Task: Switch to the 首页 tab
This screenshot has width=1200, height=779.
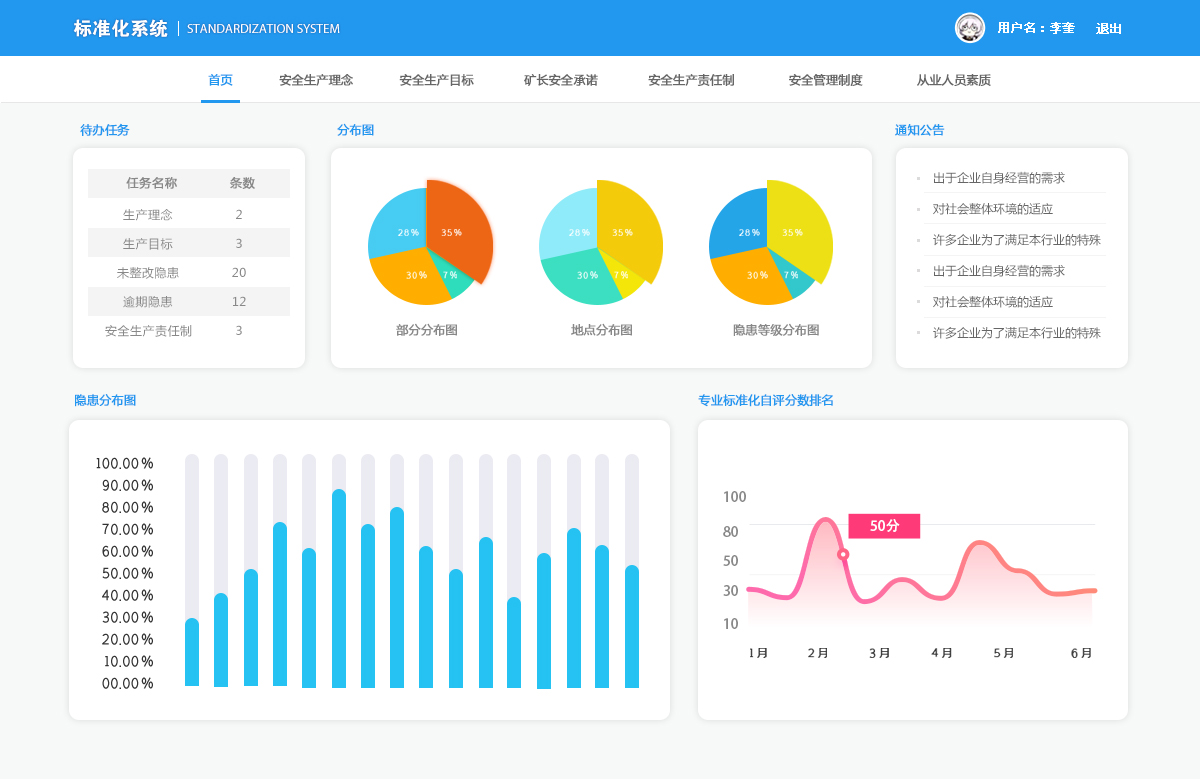Action: coord(220,80)
